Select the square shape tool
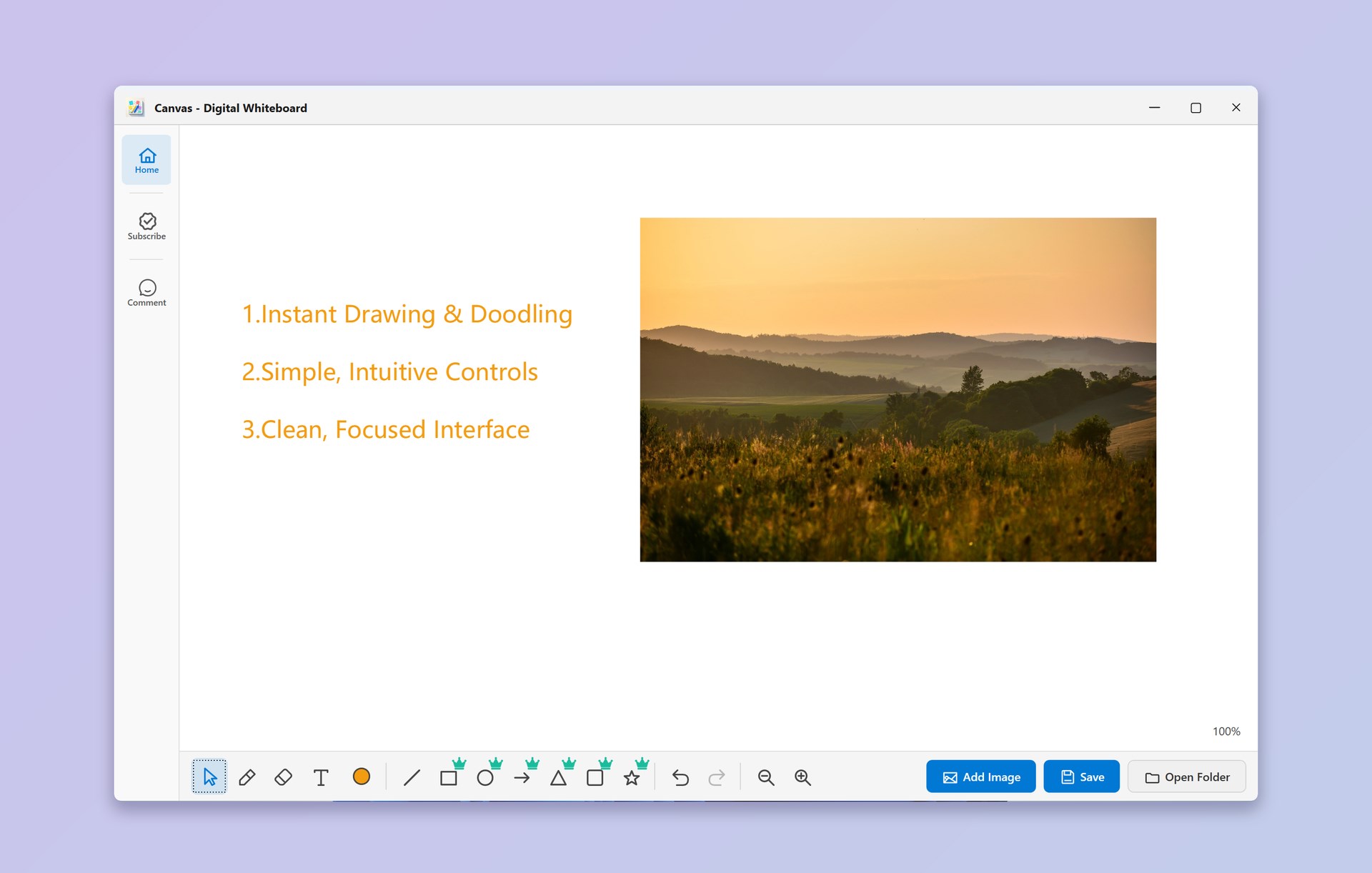Image resolution: width=1372 pixels, height=873 pixels. [449, 777]
